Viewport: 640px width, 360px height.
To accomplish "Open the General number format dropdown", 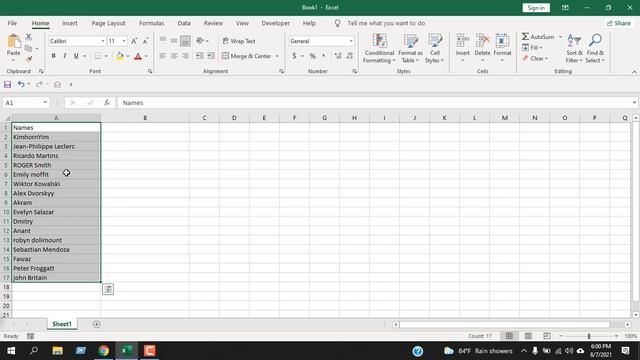I will tap(351, 41).
